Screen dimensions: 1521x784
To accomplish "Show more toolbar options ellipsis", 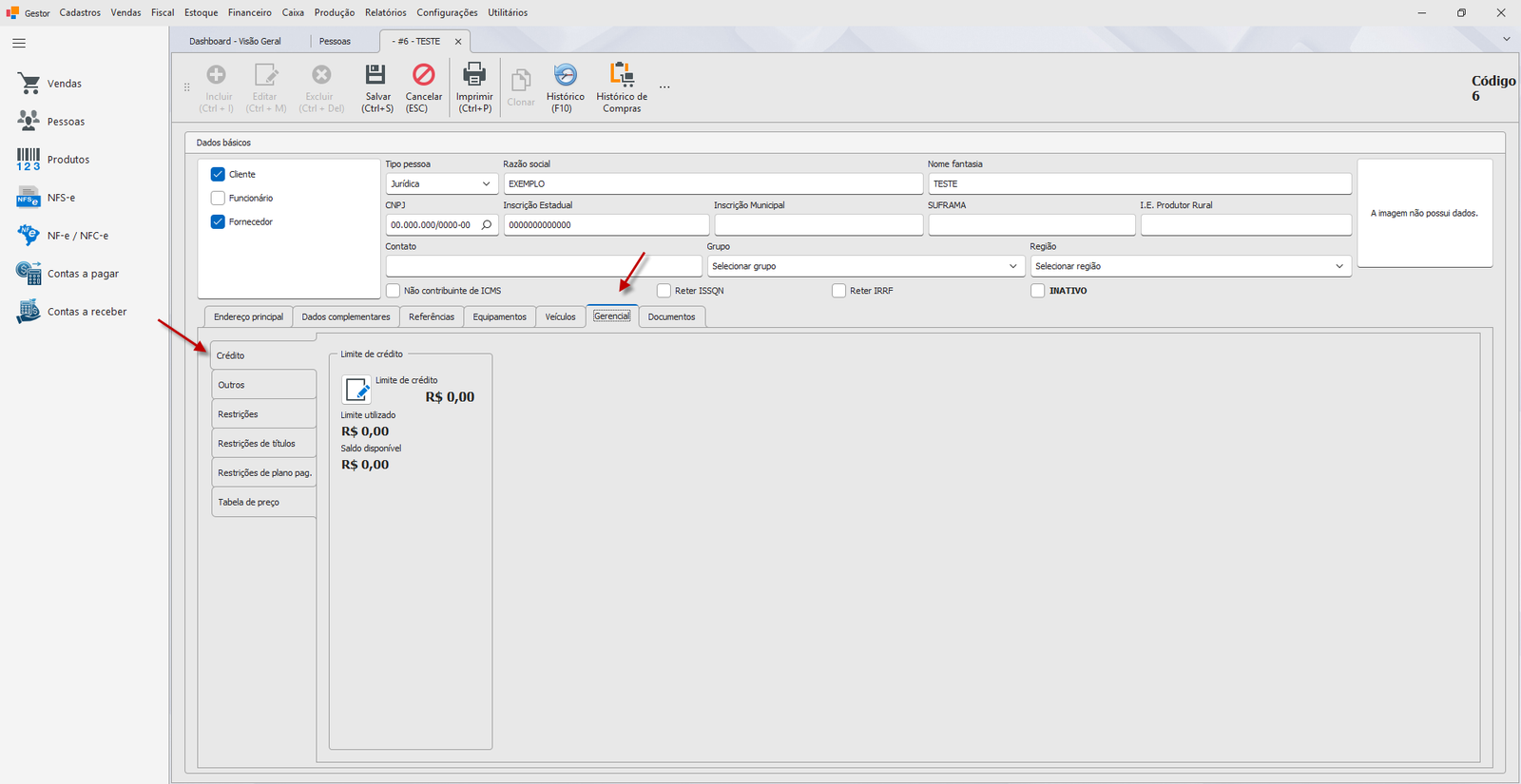I will (x=664, y=86).
